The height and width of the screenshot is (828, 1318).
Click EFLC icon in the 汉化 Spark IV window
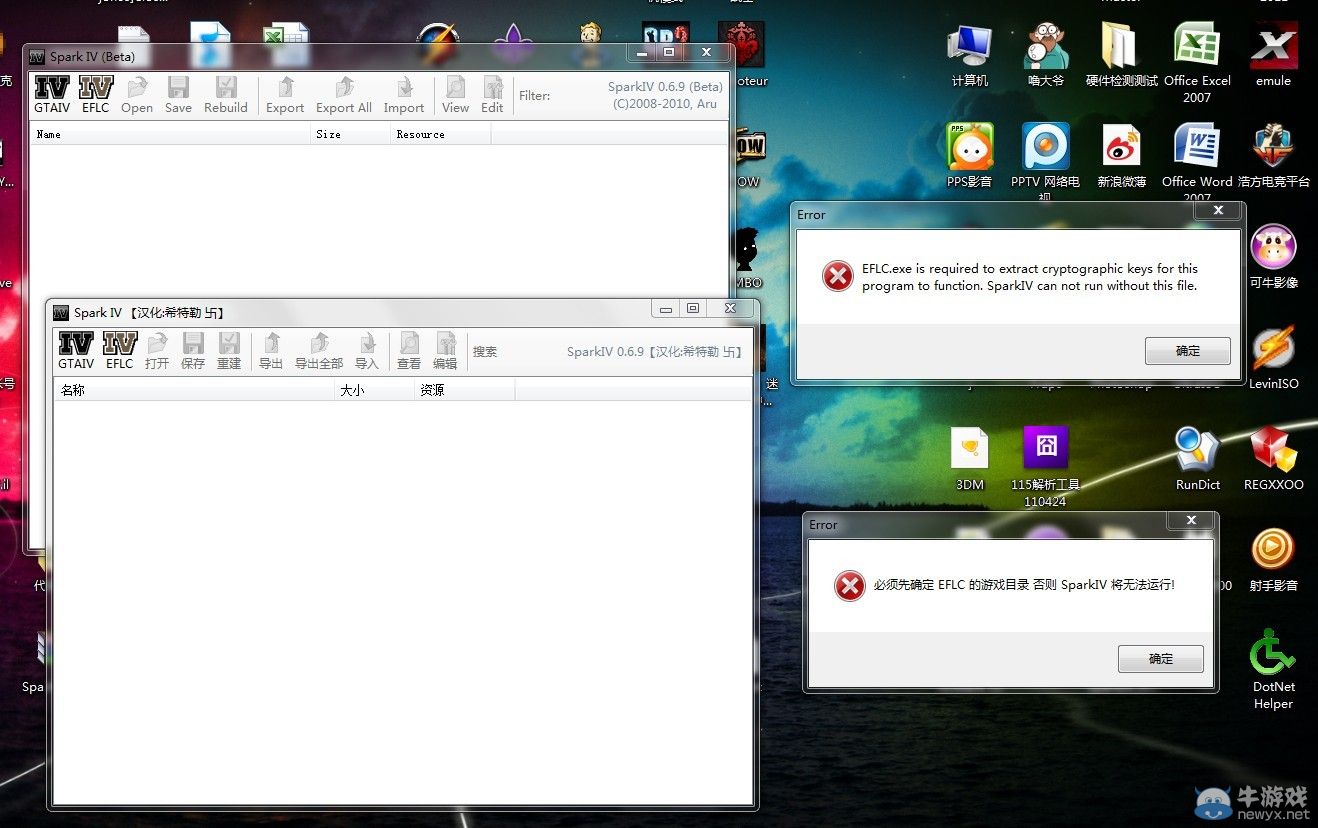pyautogui.click(x=119, y=351)
